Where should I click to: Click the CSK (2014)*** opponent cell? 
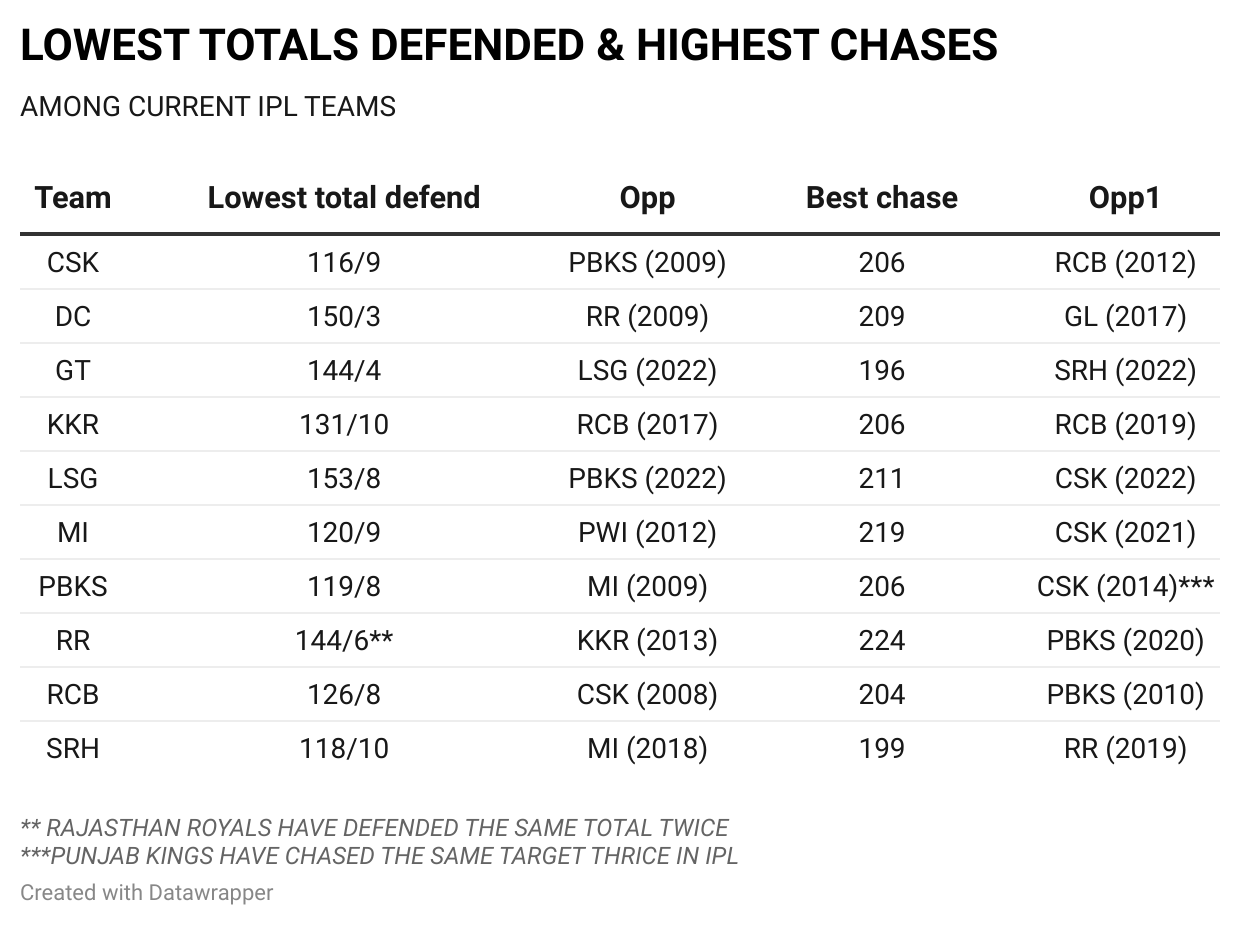click(x=1125, y=587)
